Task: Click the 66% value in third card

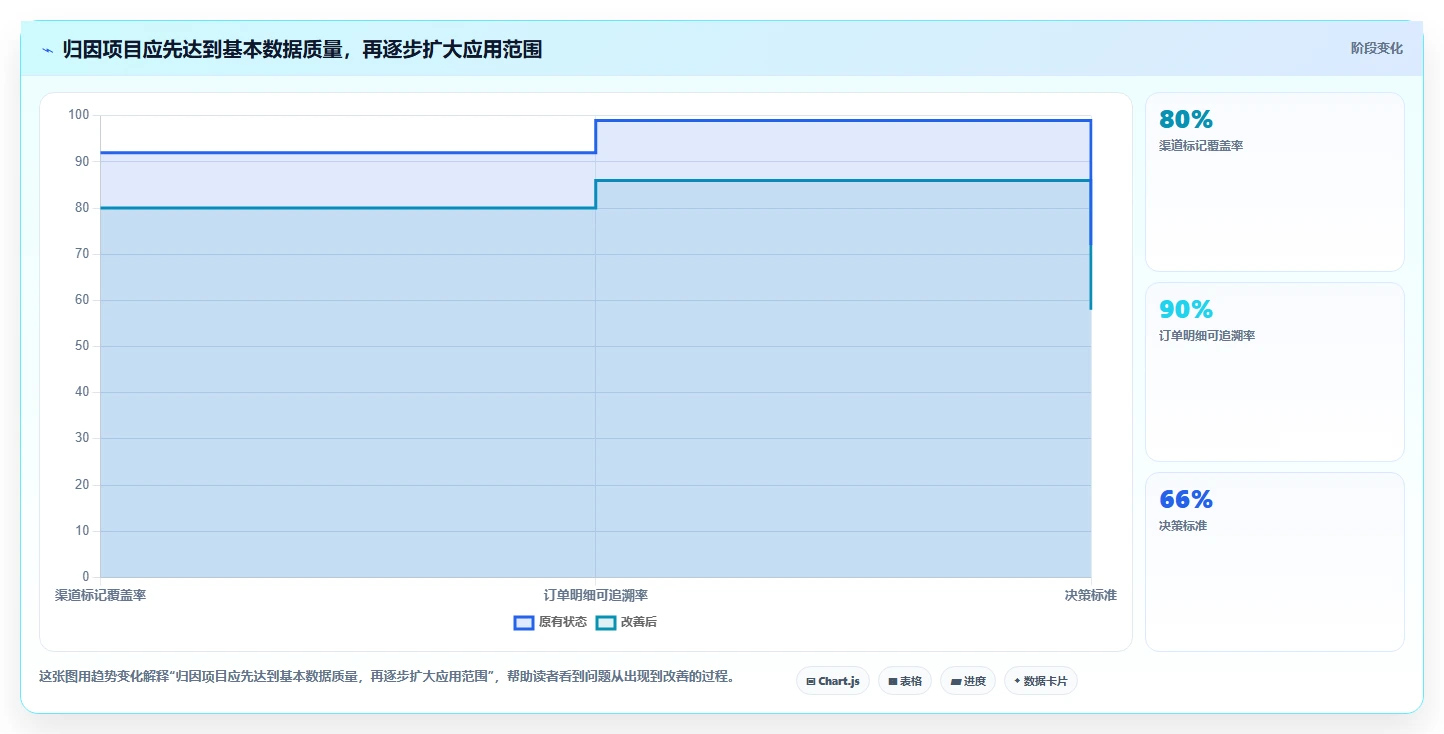Action: point(1186,499)
